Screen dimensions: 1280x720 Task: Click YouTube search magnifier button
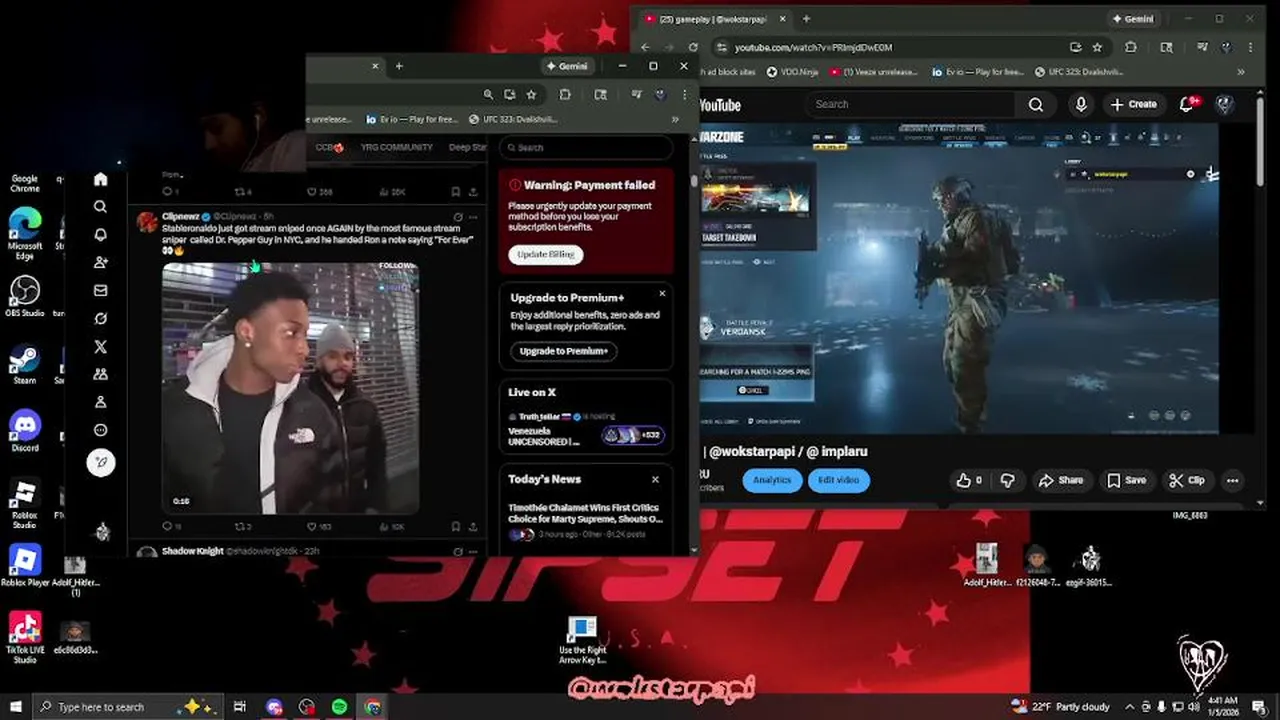click(1036, 104)
